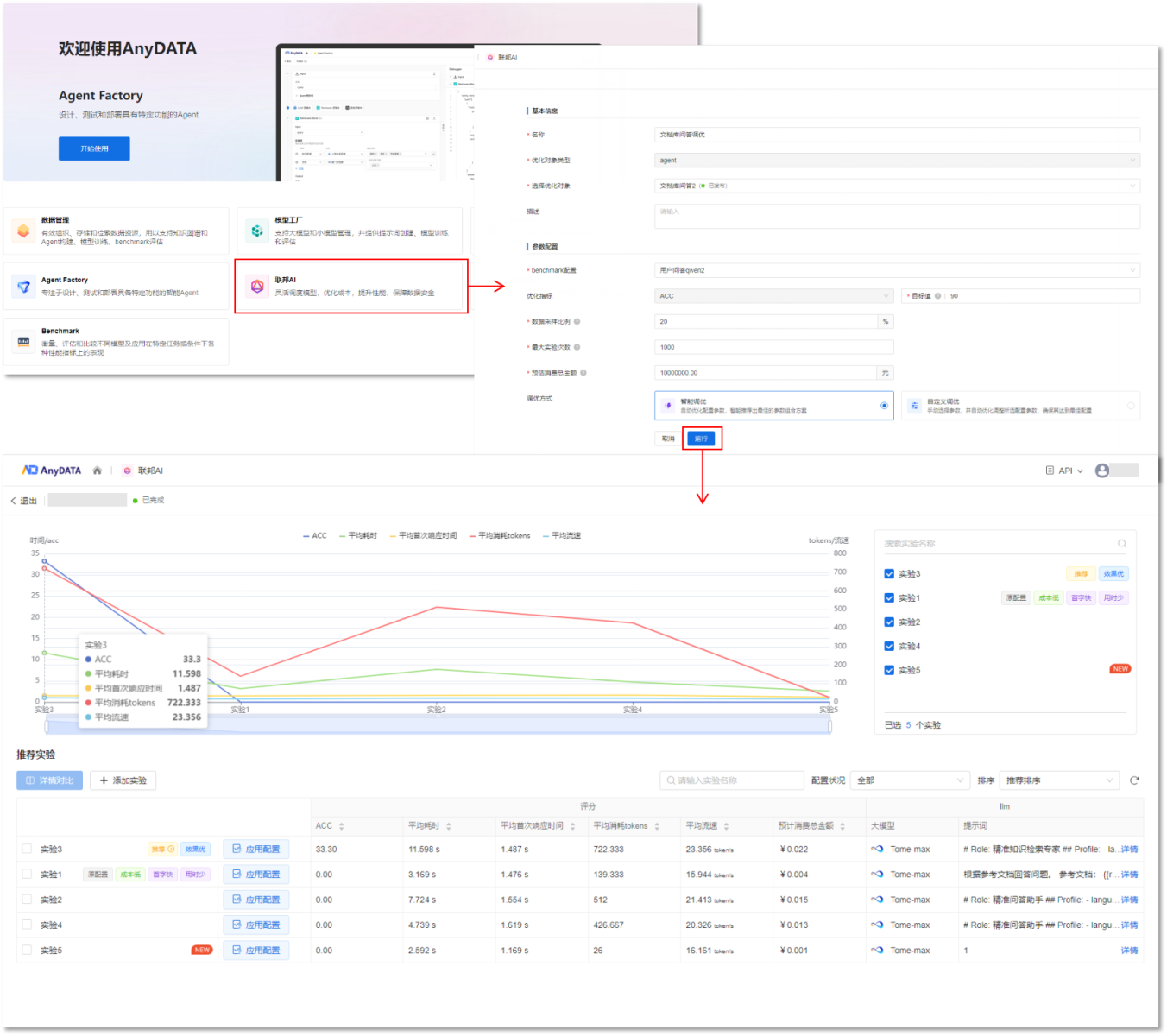The height and width of the screenshot is (1036, 1167).
Task: Click help icon next to 最大实验次数
Action: [577, 347]
